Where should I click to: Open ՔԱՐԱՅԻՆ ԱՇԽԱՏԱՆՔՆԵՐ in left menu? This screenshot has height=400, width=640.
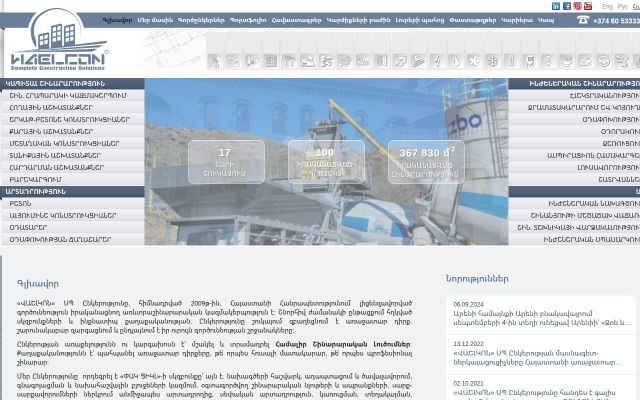pyautogui.click(x=72, y=131)
